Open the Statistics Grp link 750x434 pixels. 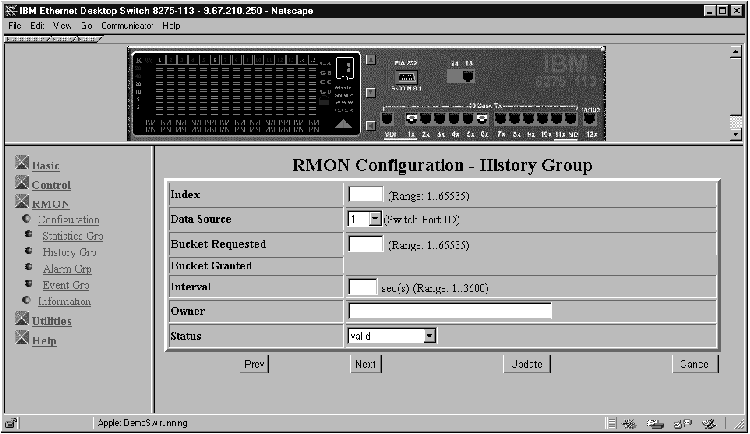(x=72, y=236)
